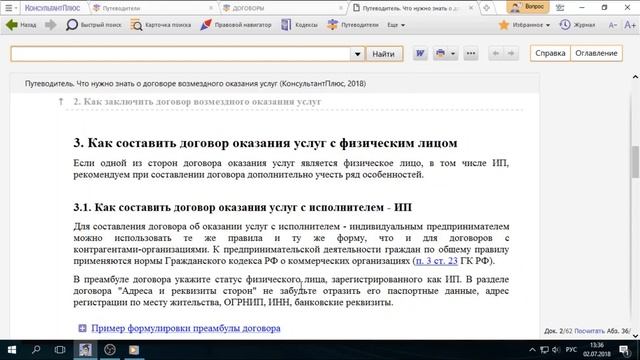Open the Справка tab
The height and width of the screenshot is (360, 640).
coord(550,53)
